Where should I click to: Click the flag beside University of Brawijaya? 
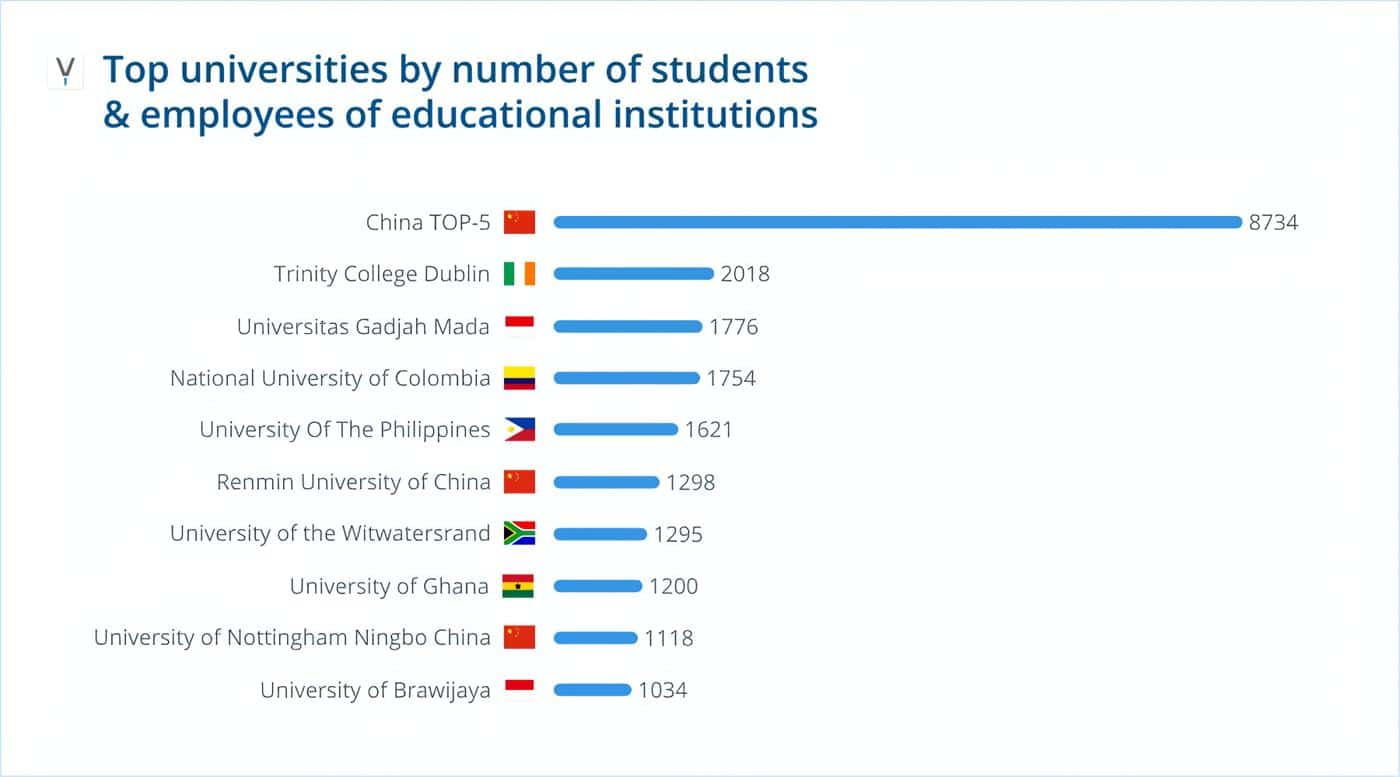pyautogui.click(x=519, y=690)
